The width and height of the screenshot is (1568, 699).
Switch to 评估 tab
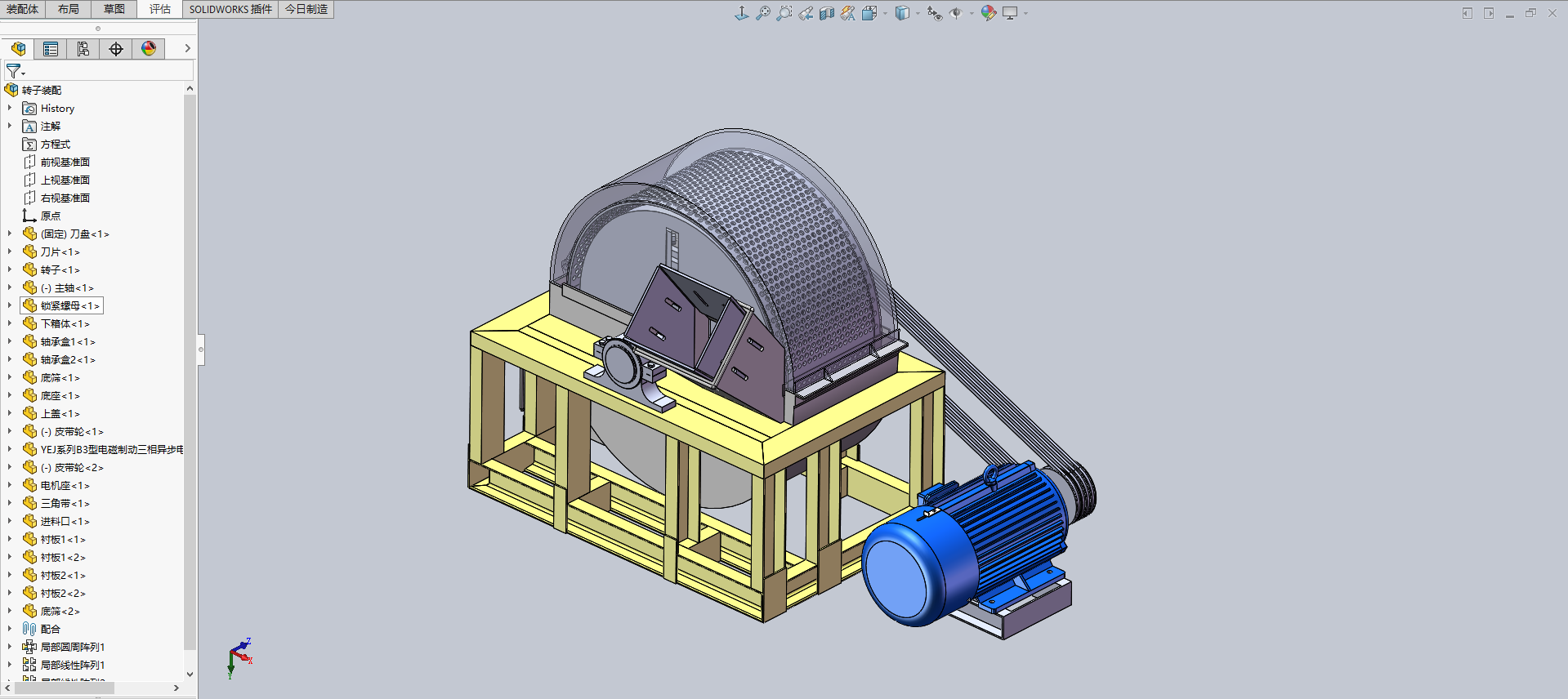tap(160, 9)
